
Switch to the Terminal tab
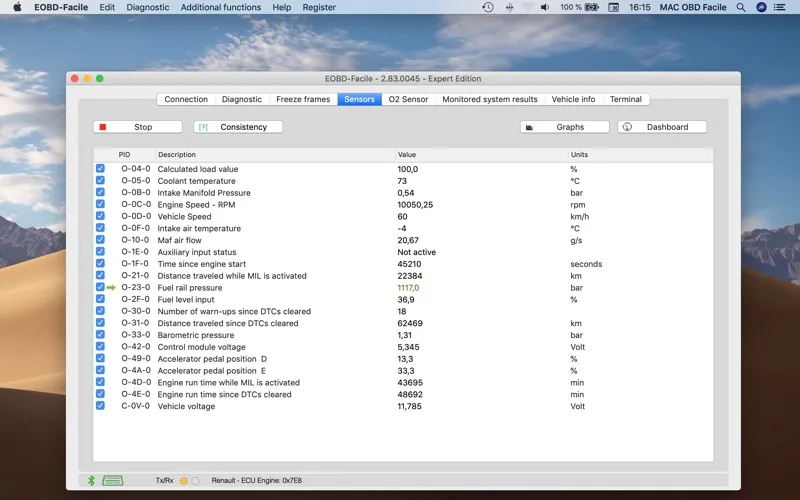[626, 99]
